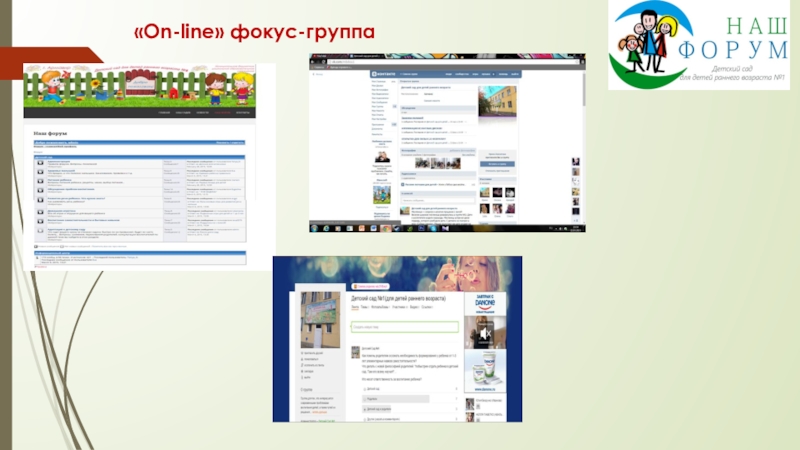Click the slide title «On-line» фокус-группа
800x450 pixels.
coord(254,32)
